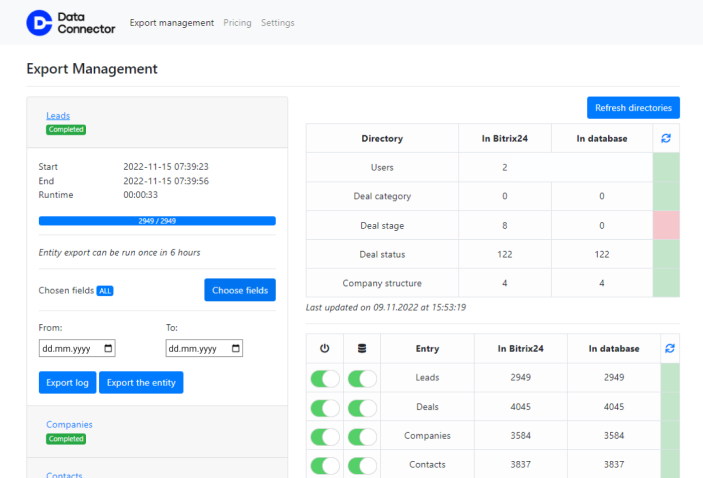Click the database icon column header

click(x=362, y=348)
